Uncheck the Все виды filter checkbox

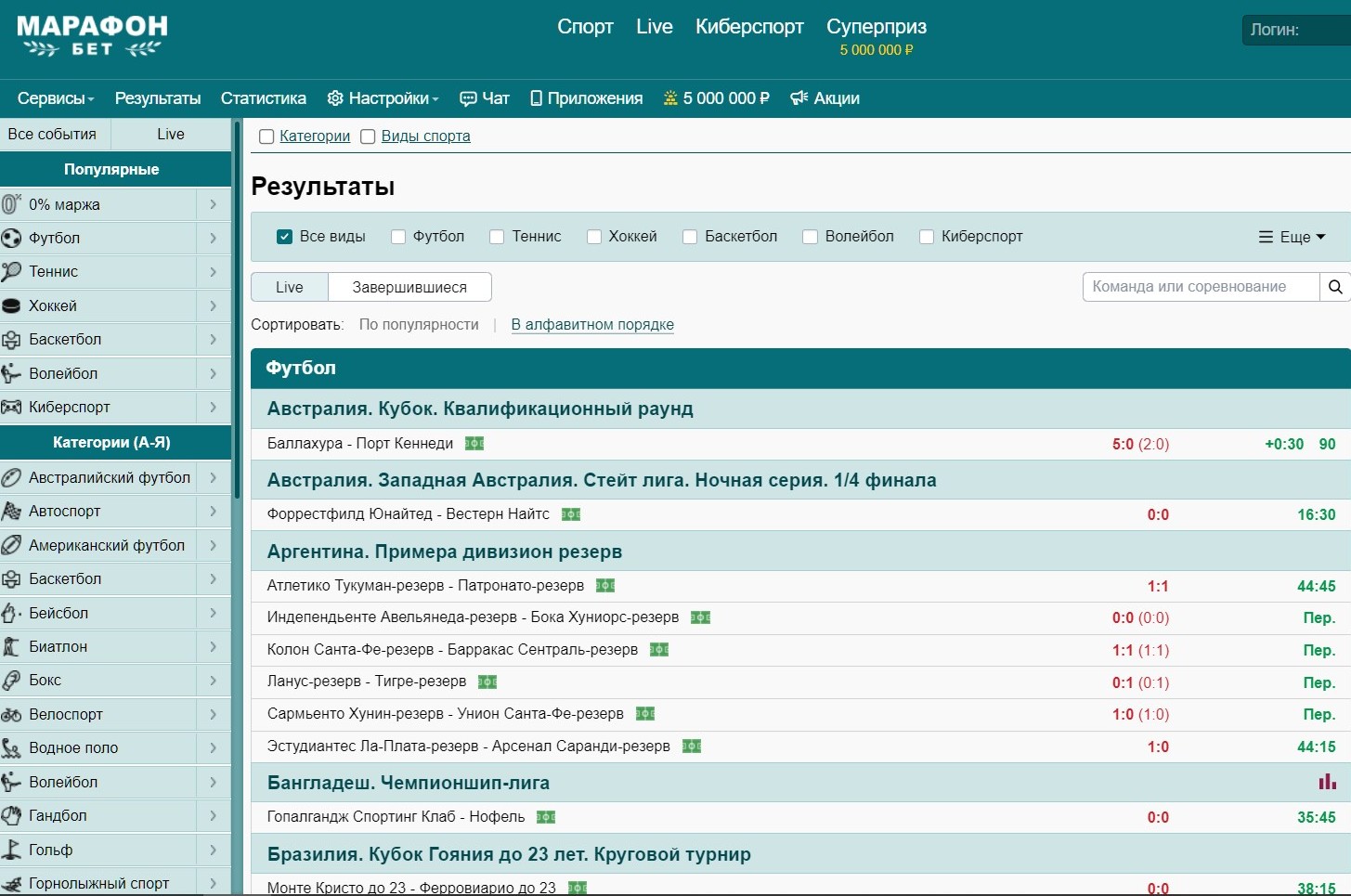pos(285,237)
